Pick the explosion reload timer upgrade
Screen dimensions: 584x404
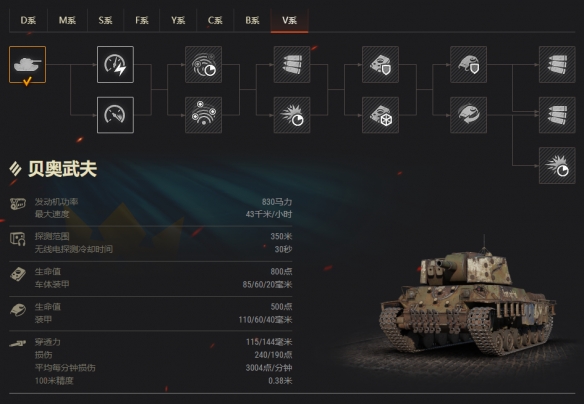click(x=292, y=115)
